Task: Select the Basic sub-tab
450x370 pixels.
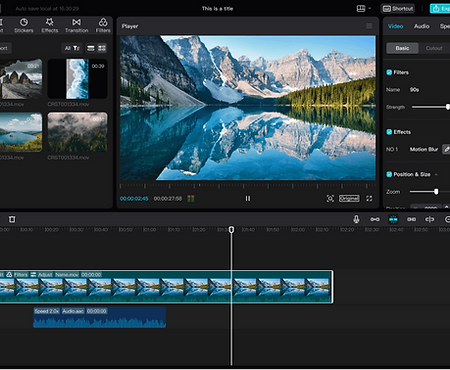Action: tap(402, 48)
